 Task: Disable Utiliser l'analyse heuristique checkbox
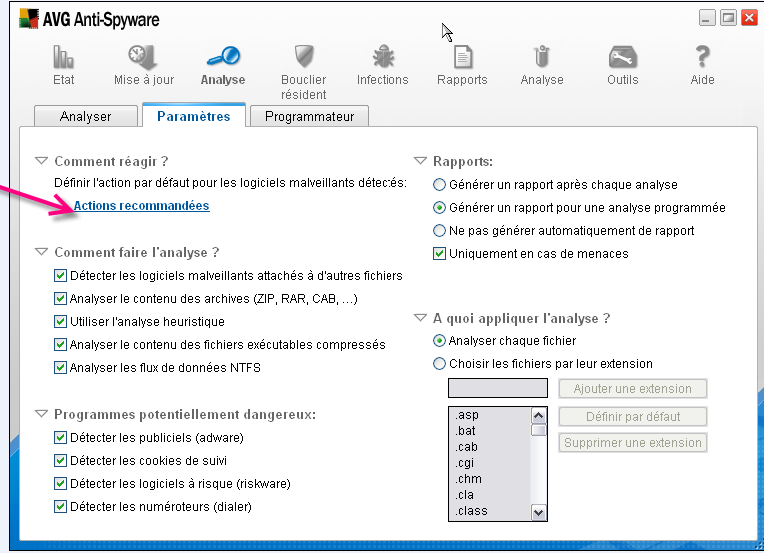(x=60, y=322)
